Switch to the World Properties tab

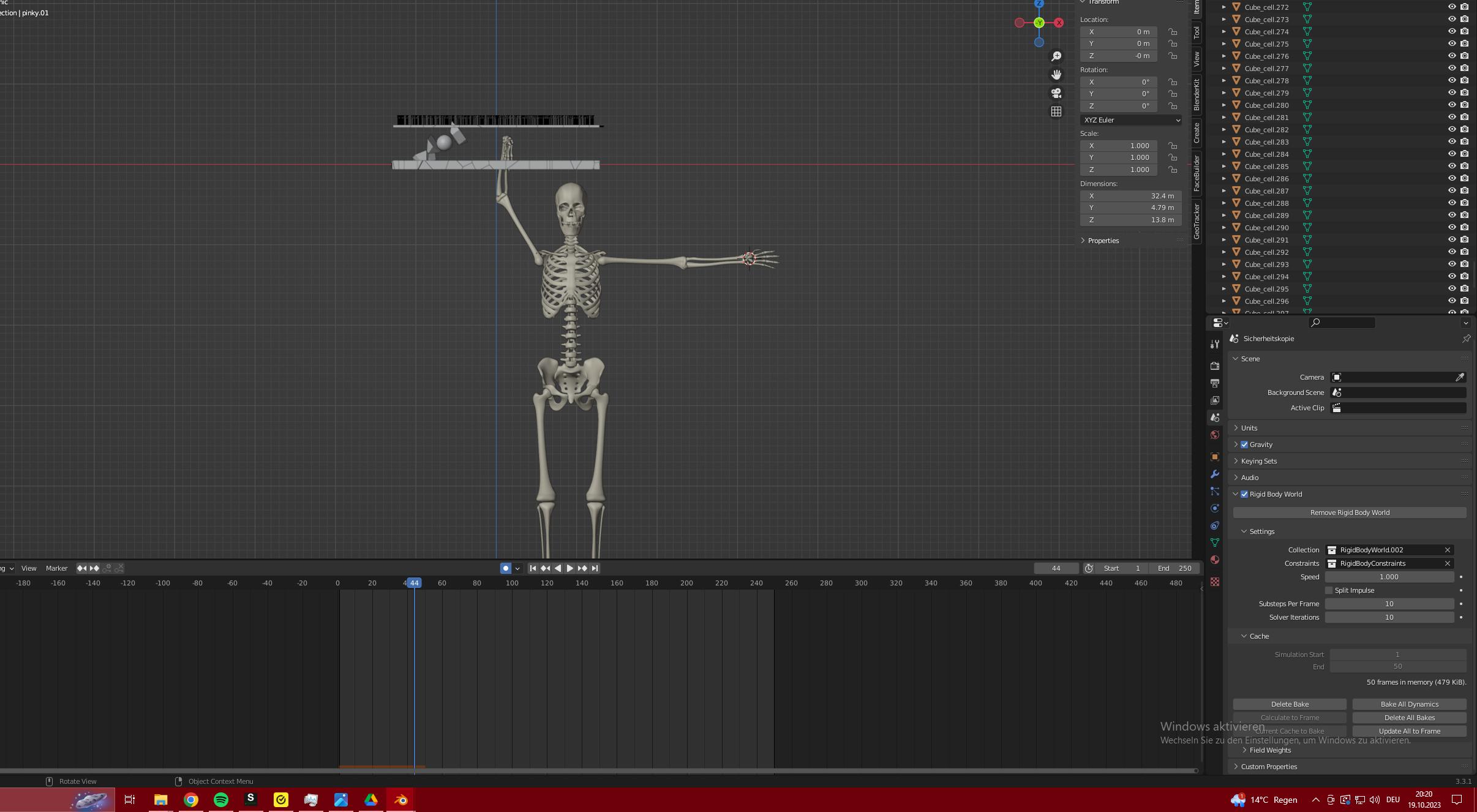[x=1215, y=434]
